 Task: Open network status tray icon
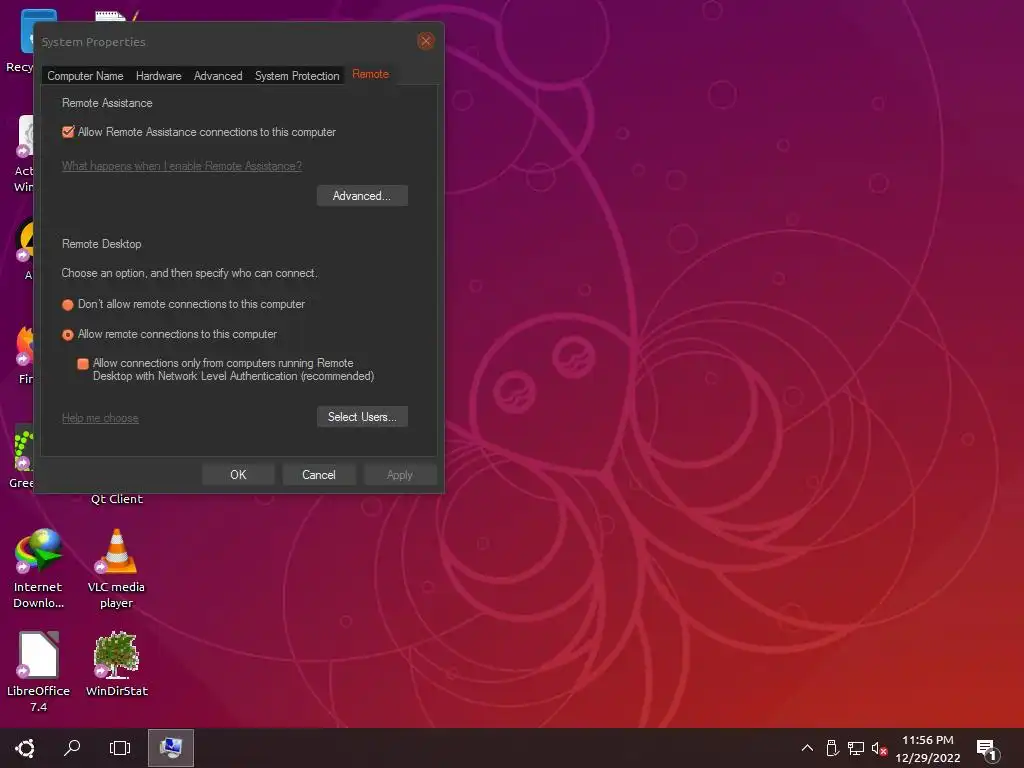point(856,748)
